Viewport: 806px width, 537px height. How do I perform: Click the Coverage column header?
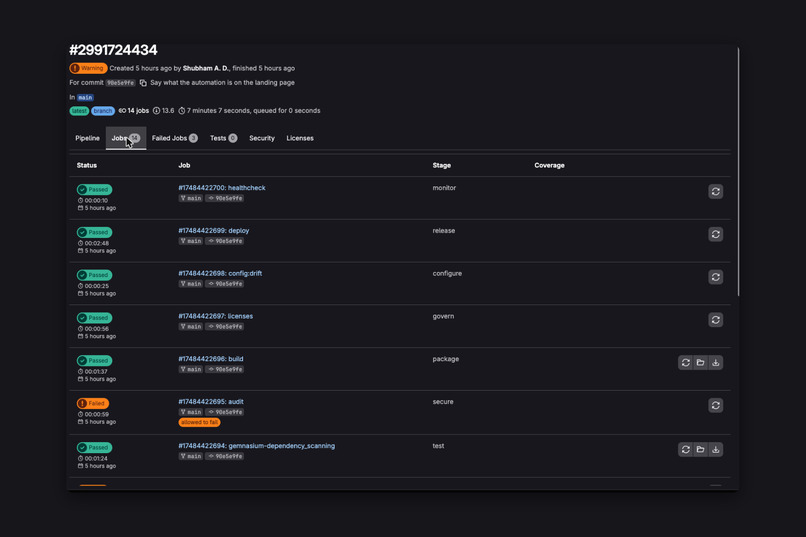[549, 165]
